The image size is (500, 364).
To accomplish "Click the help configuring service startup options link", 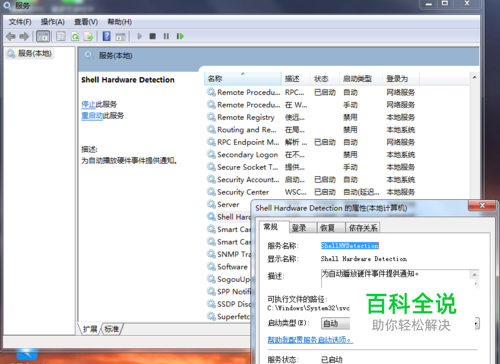I will point(310,340).
